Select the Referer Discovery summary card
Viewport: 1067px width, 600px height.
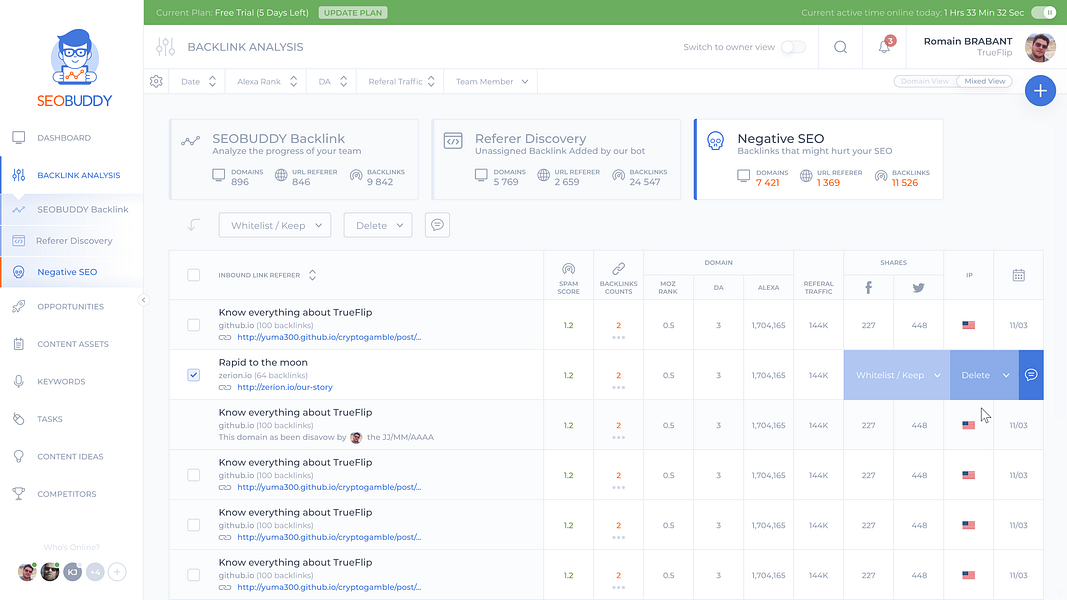(x=557, y=159)
